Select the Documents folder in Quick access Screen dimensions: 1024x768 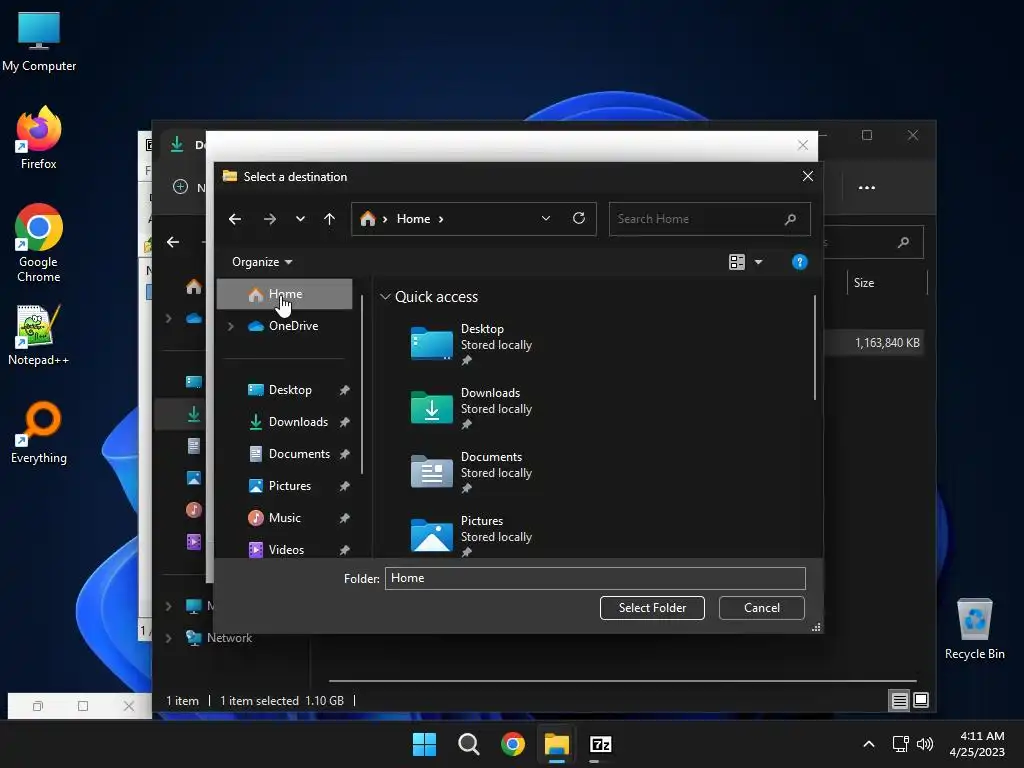(471, 472)
